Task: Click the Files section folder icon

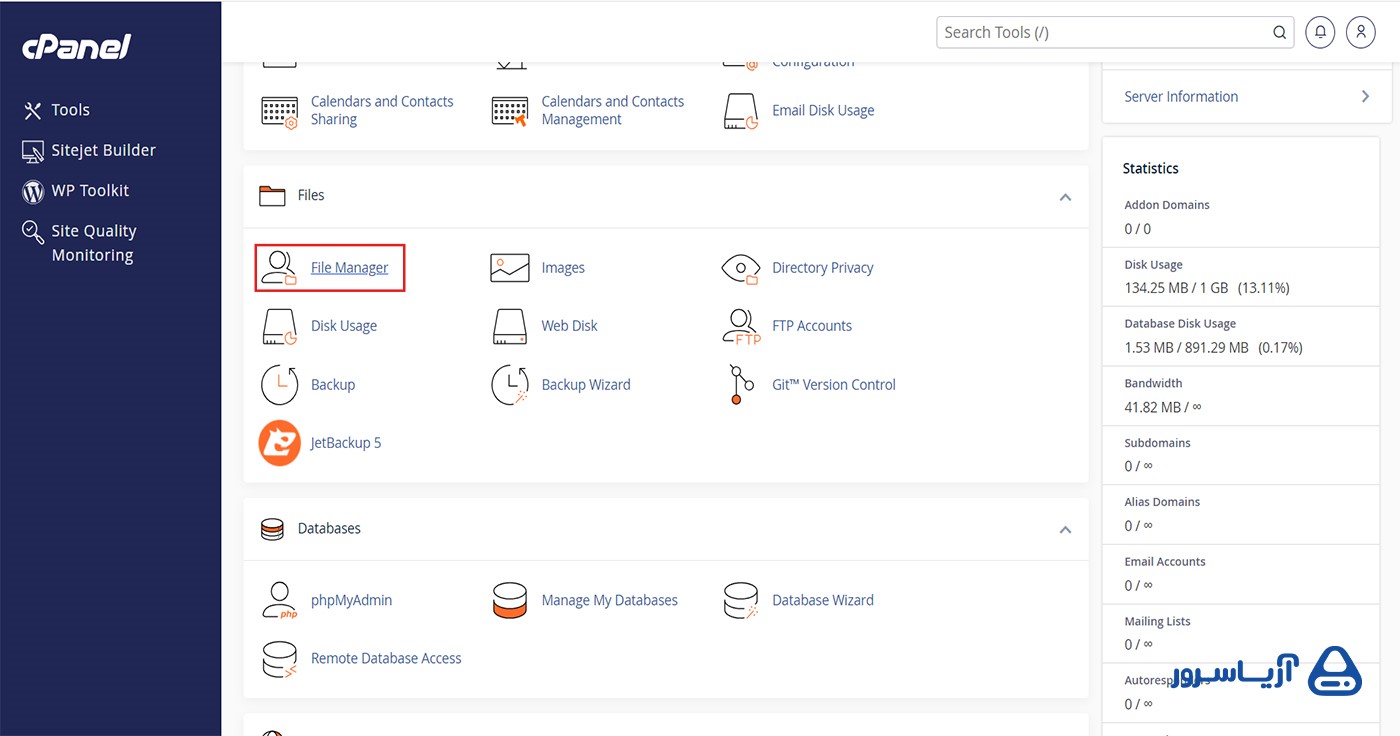Action: 272,196
